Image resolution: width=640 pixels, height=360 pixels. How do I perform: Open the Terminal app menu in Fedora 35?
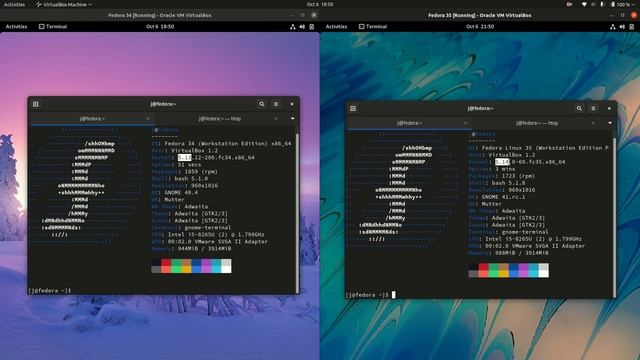[x=373, y=27]
